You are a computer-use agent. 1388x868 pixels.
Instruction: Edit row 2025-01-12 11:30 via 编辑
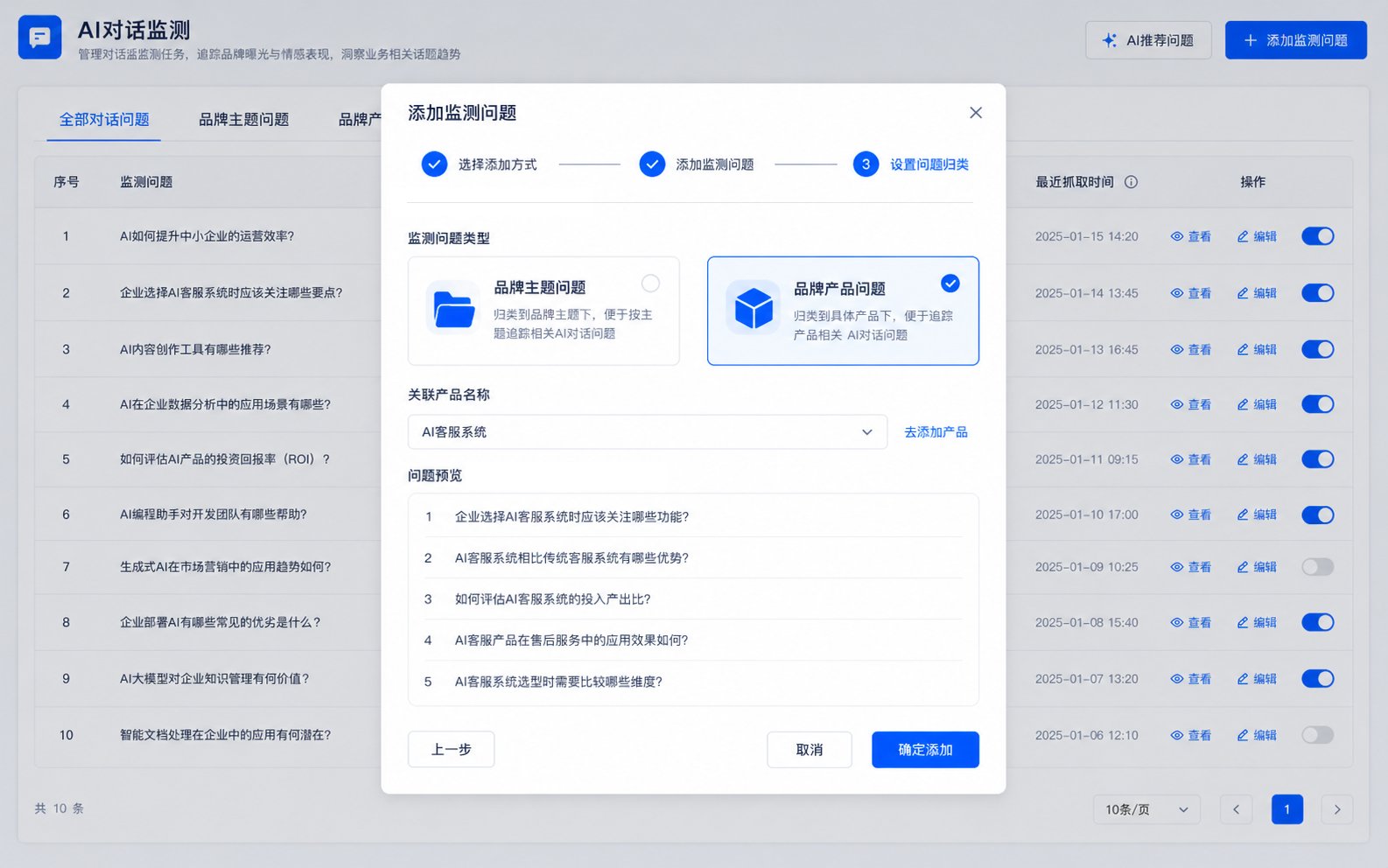(x=1257, y=404)
